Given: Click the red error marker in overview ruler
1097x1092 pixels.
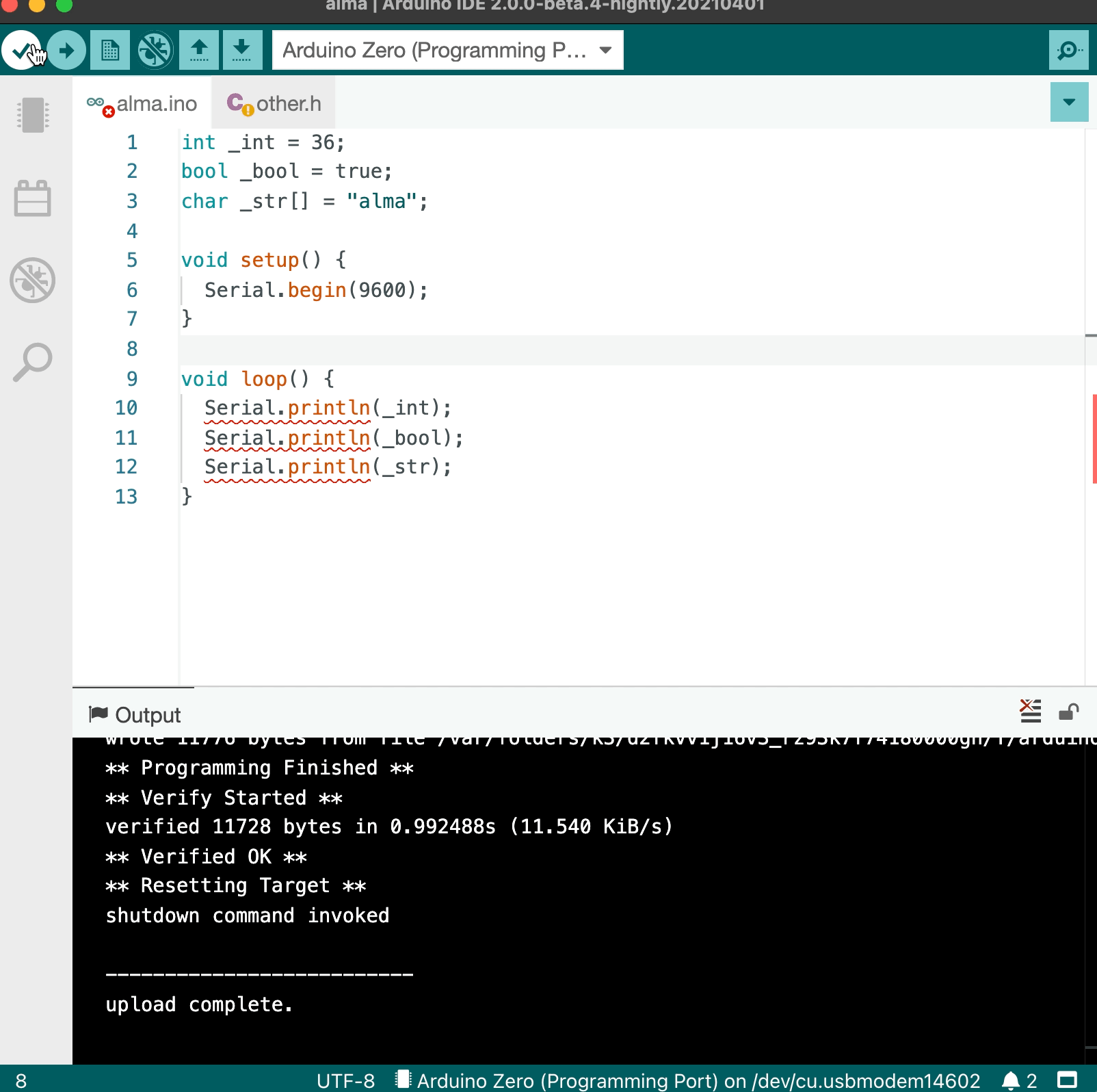Looking at the screenshot, I should [1094, 439].
